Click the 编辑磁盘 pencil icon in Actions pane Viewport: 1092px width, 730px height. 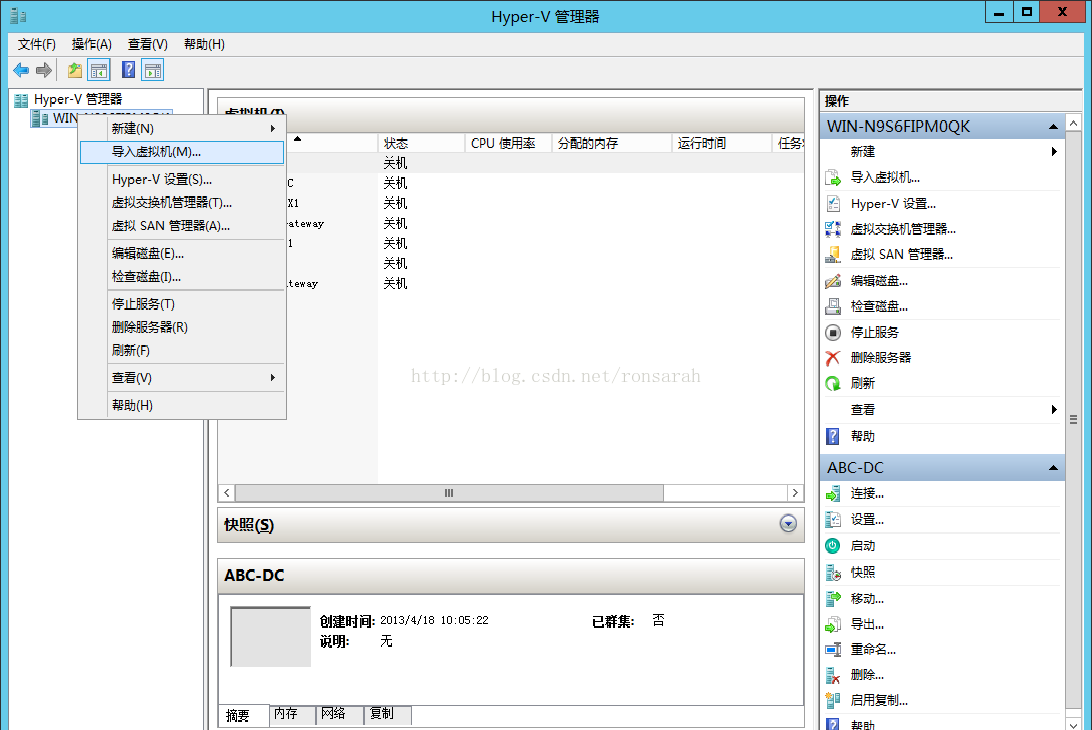(x=833, y=281)
